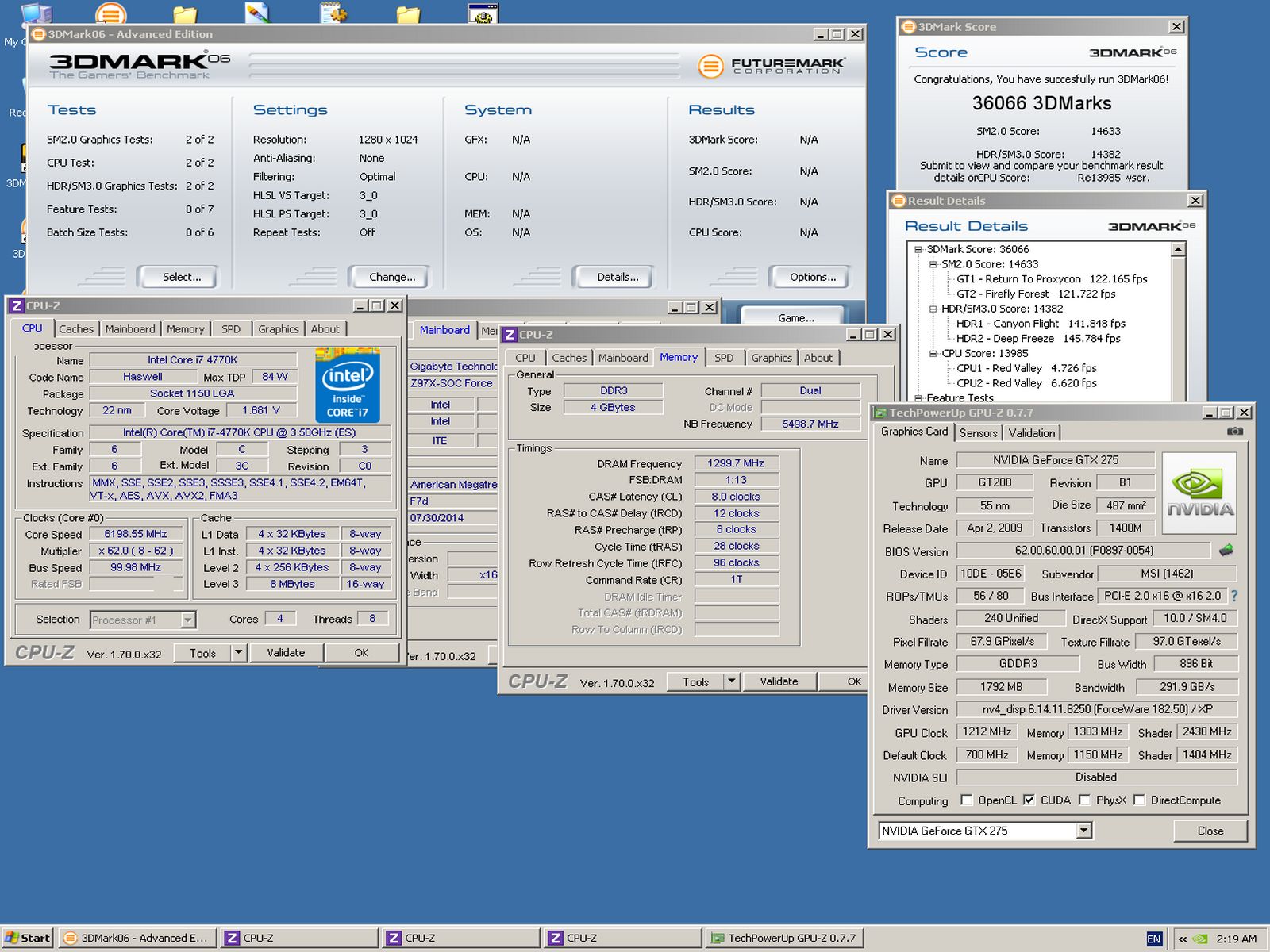
Task: Take a GPU-Z screenshot with camera icon
Action: click(x=1235, y=432)
